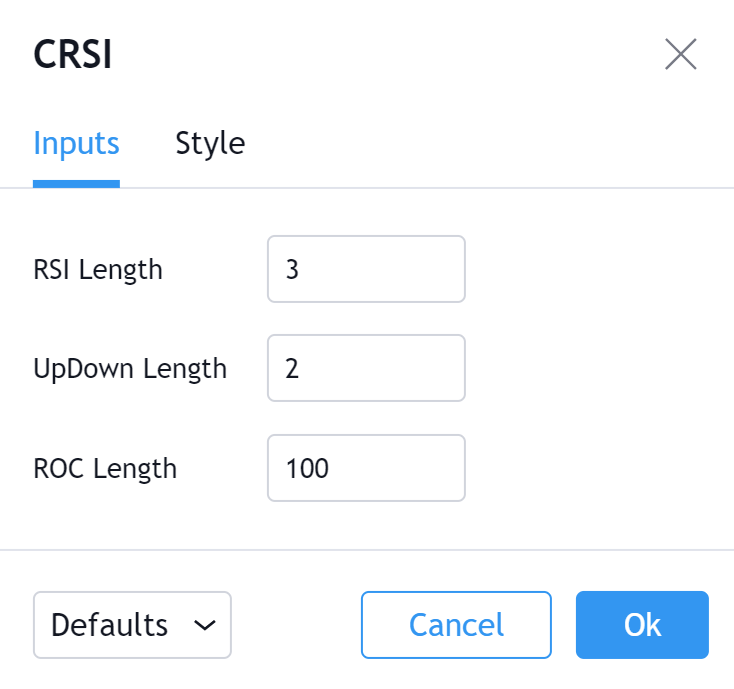Click the X icon at dialog corner
The width and height of the screenshot is (734, 689).
click(x=681, y=54)
